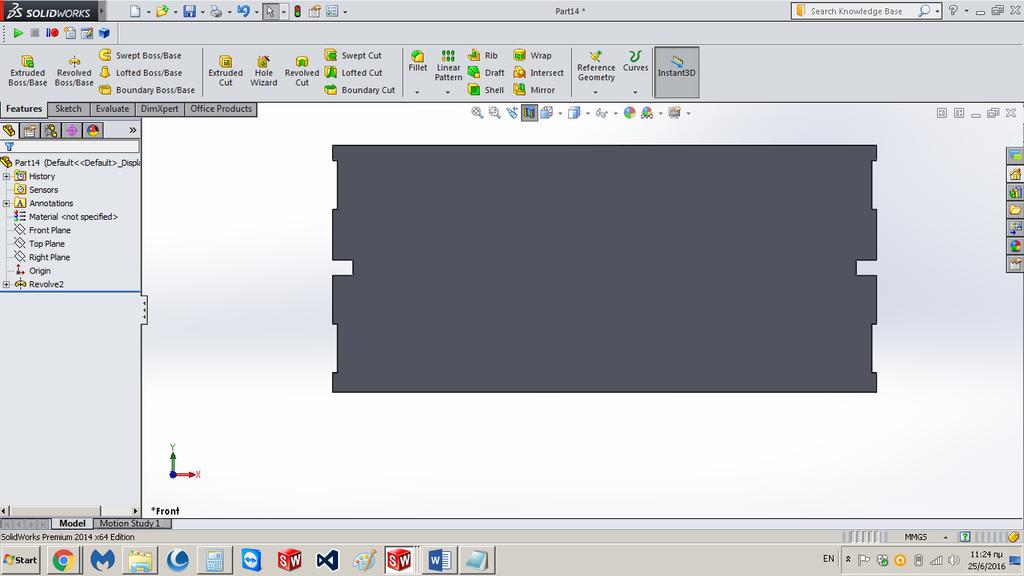Viewport: 1024px width, 576px height.
Task: Run the macro with Play button
Action: click(x=18, y=33)
